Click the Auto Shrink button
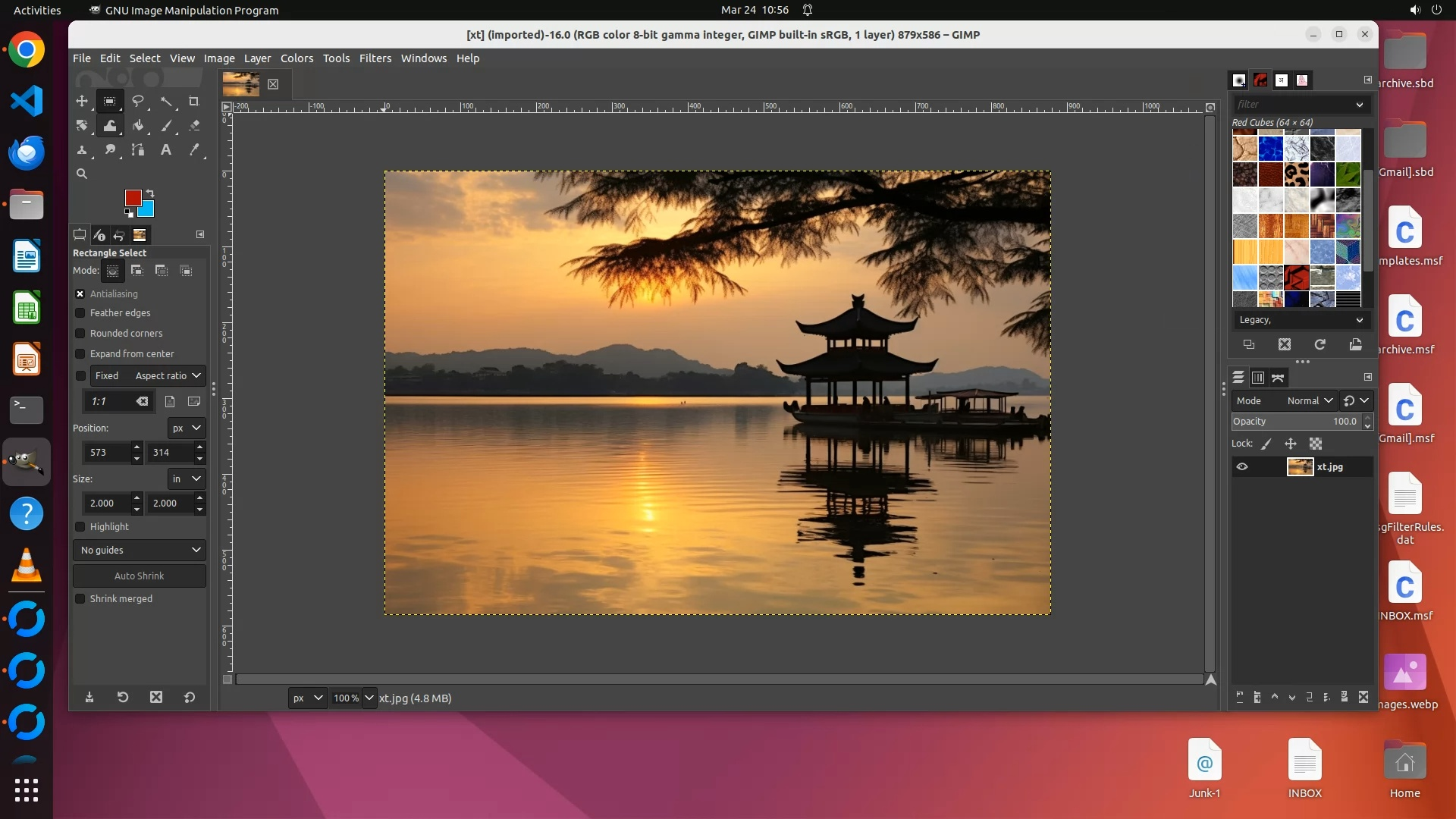The height and width of the screenshot is (819, 1456). coord(139,576)
